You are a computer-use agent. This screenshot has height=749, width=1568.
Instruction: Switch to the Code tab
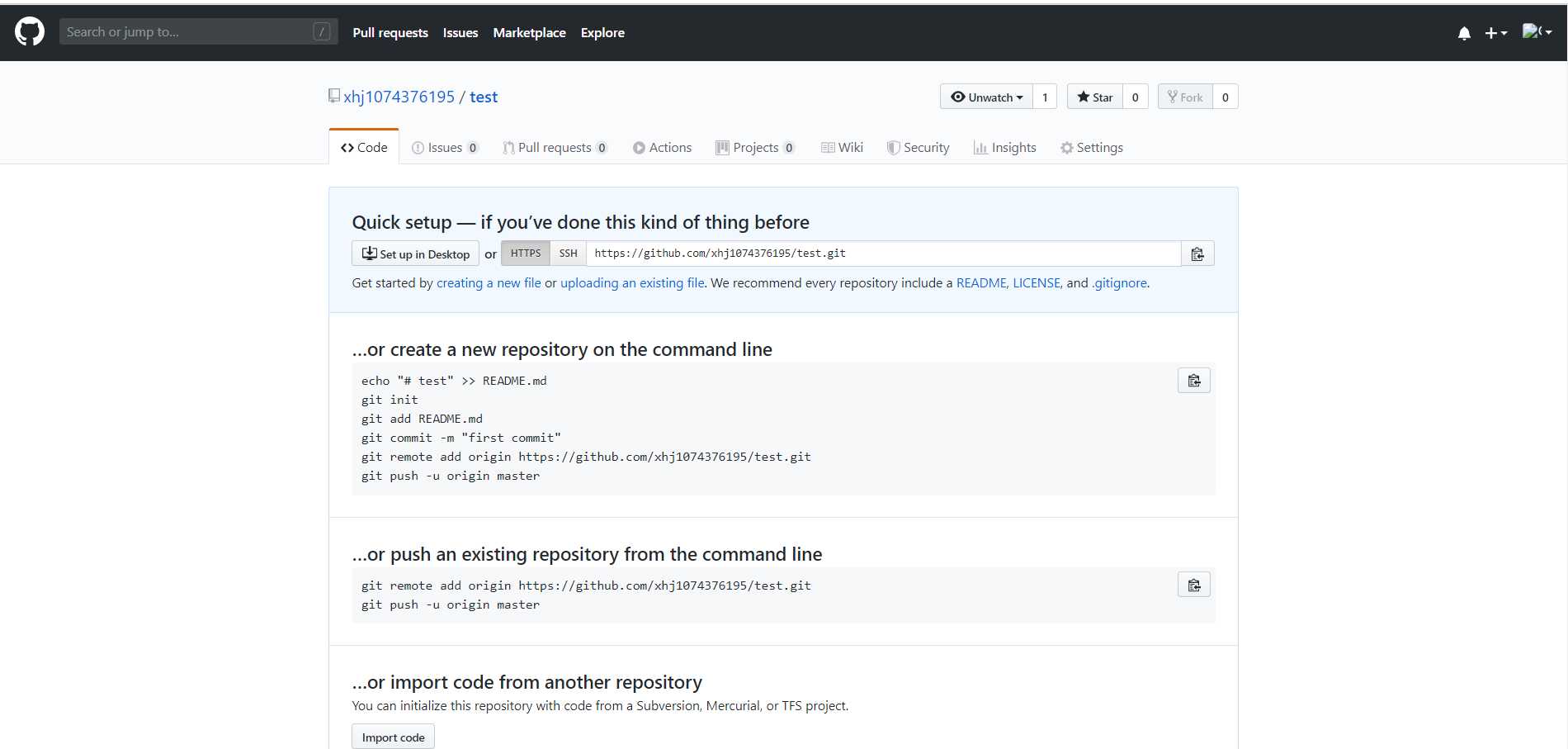coord(364,147)
